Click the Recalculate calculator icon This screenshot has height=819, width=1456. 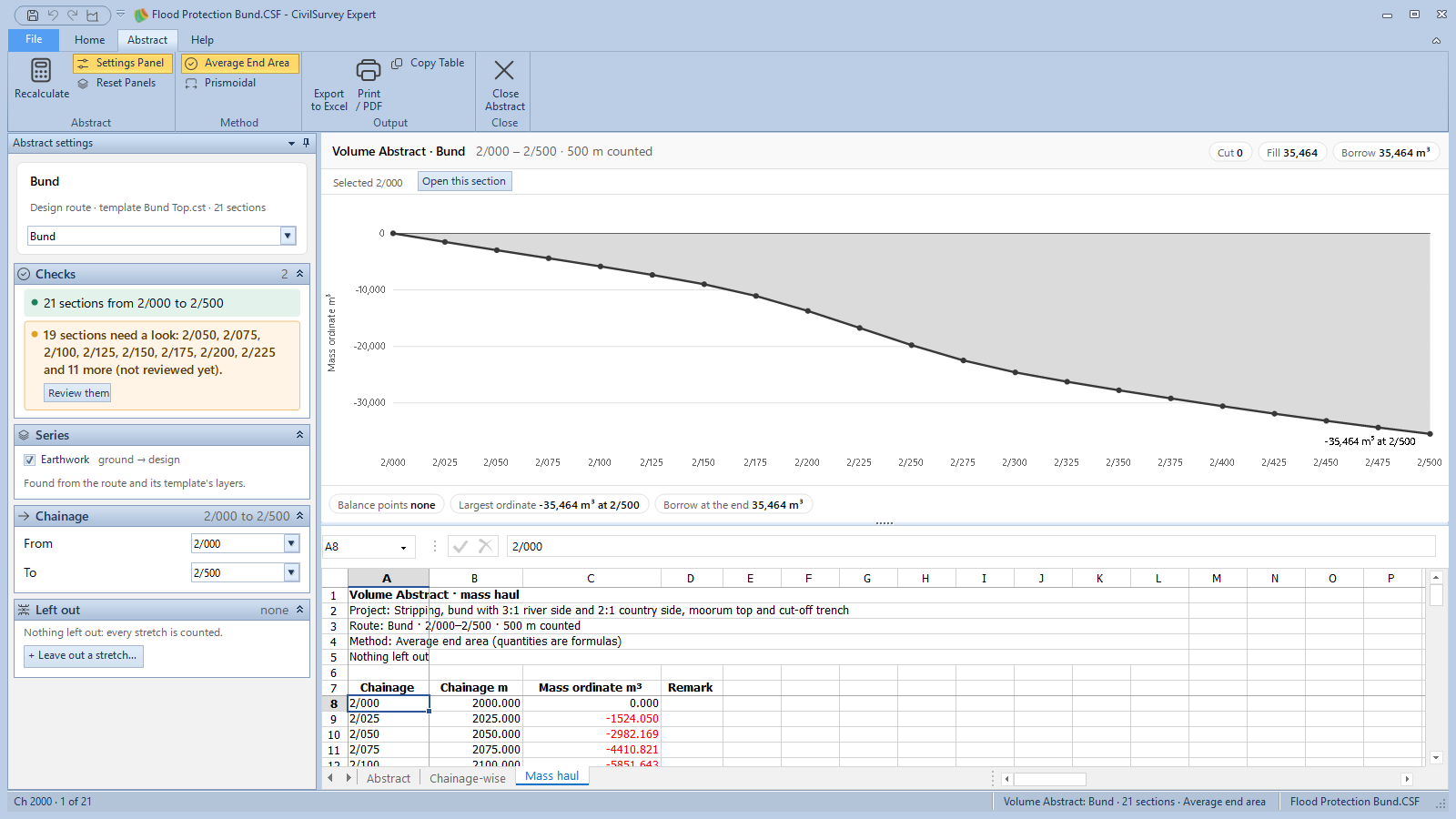point(41,70)
